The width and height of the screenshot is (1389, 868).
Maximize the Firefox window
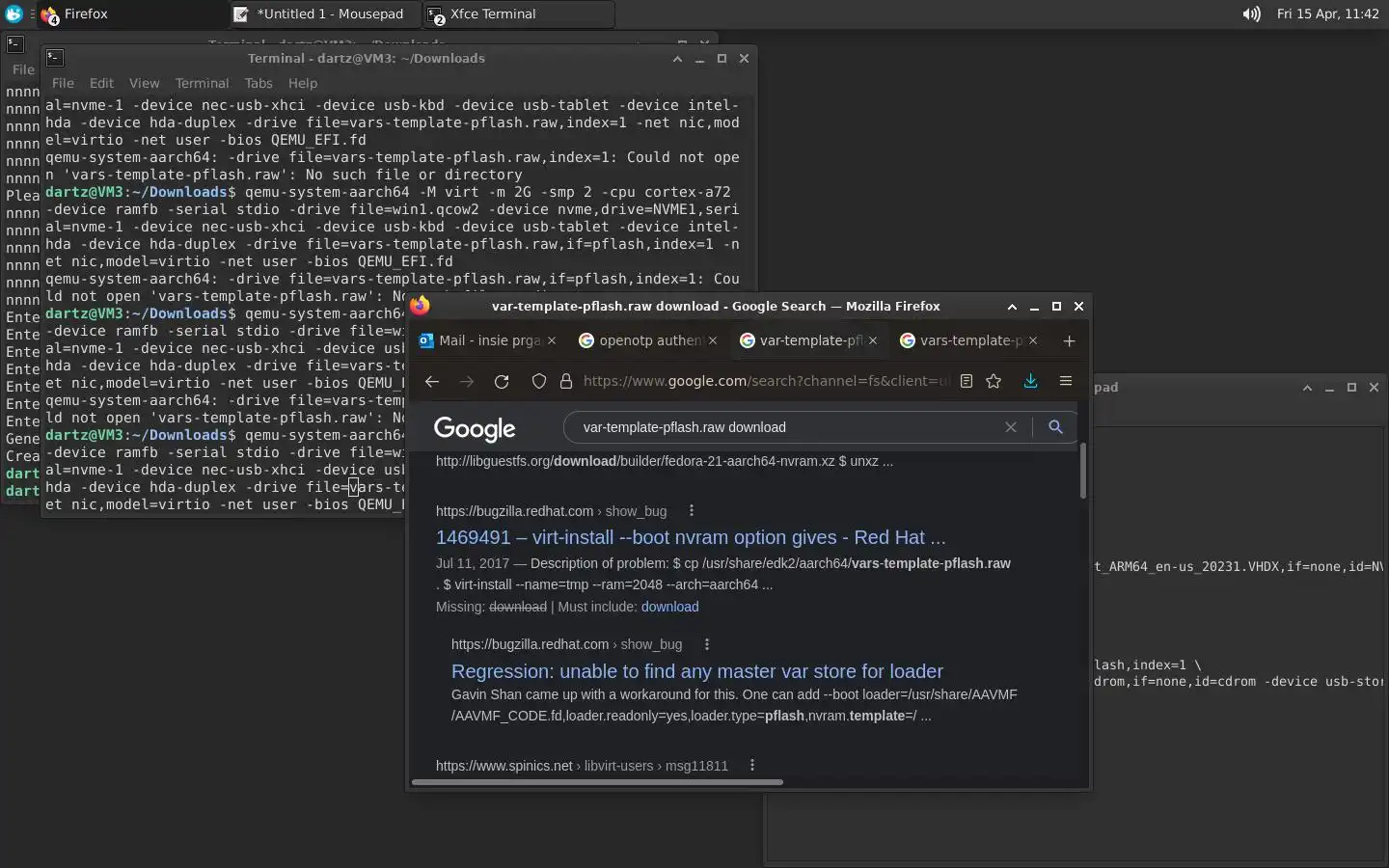coord(1056,306)
